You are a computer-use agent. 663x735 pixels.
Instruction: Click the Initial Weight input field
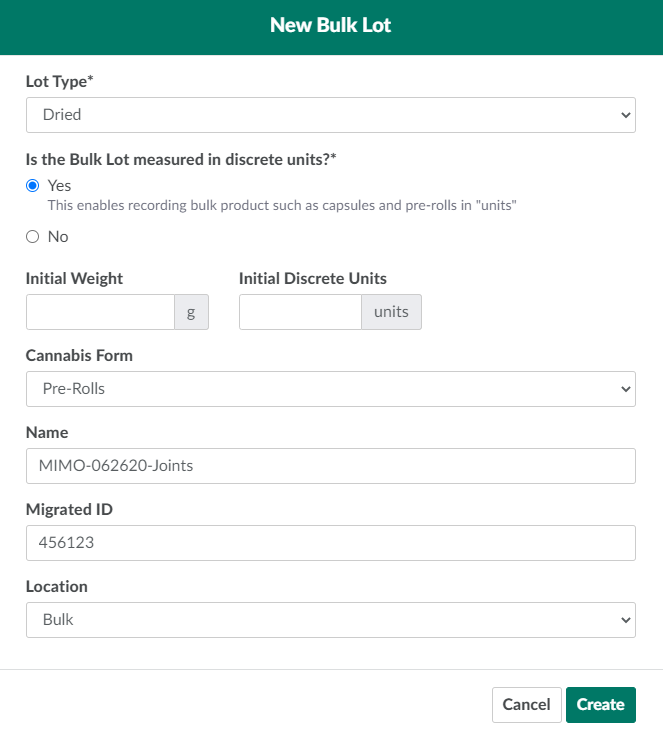(x=100, y=312)
